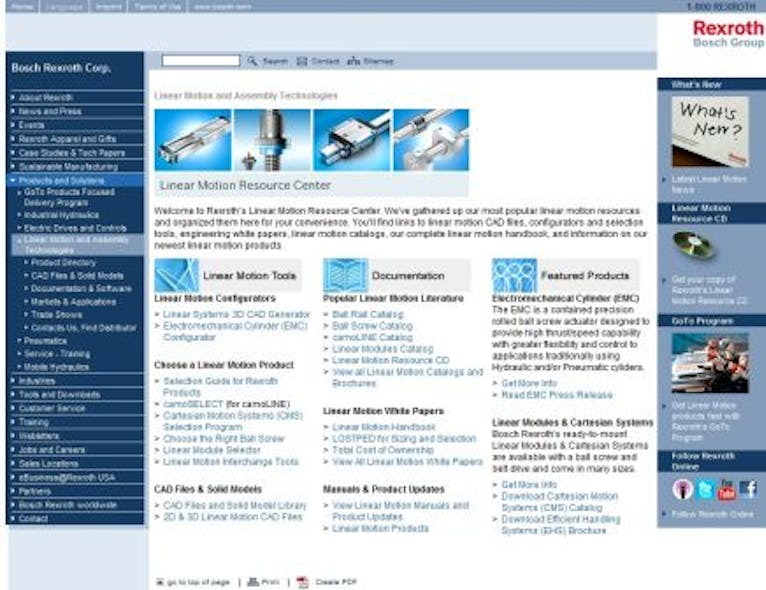Open Imprint in top navigation
The height and width of the screenshot is (590, 766).
(x=108, y=6)
